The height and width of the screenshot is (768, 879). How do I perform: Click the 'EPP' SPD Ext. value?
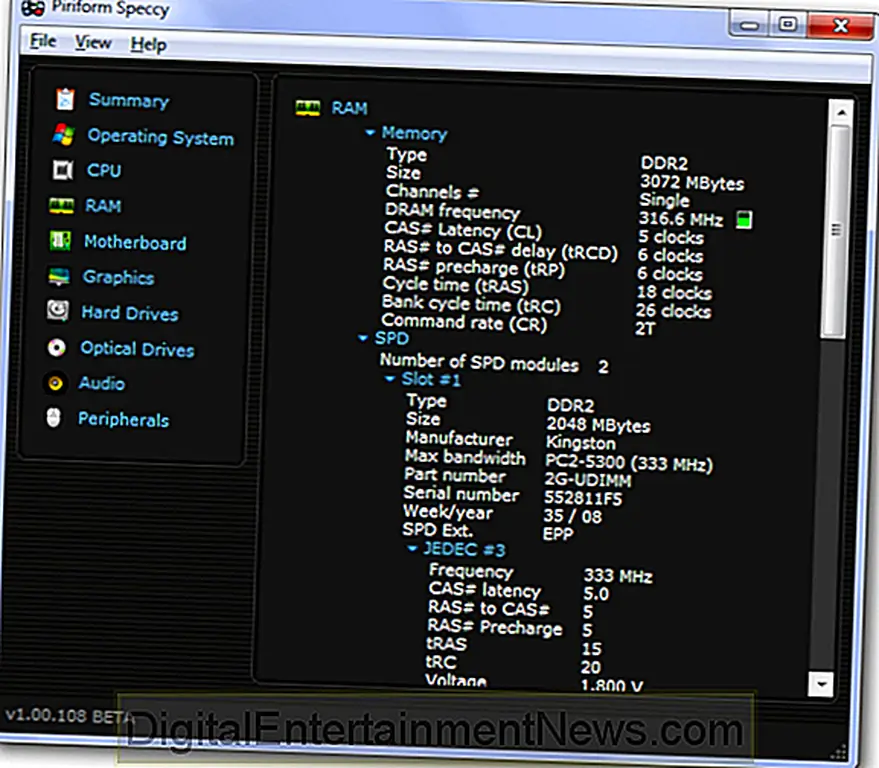point(558,533)
